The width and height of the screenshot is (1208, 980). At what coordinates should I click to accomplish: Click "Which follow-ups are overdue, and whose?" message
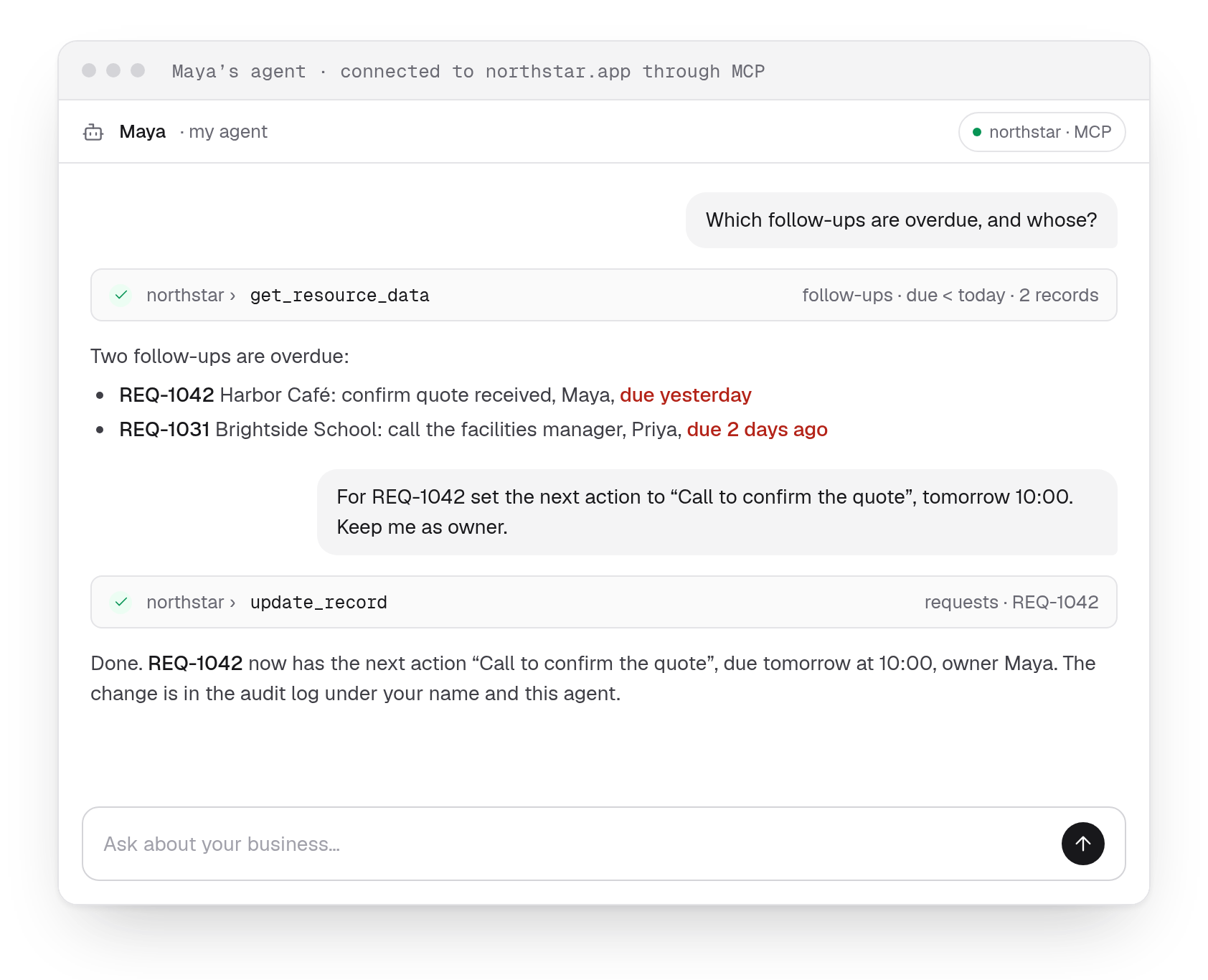coord(901,220)
